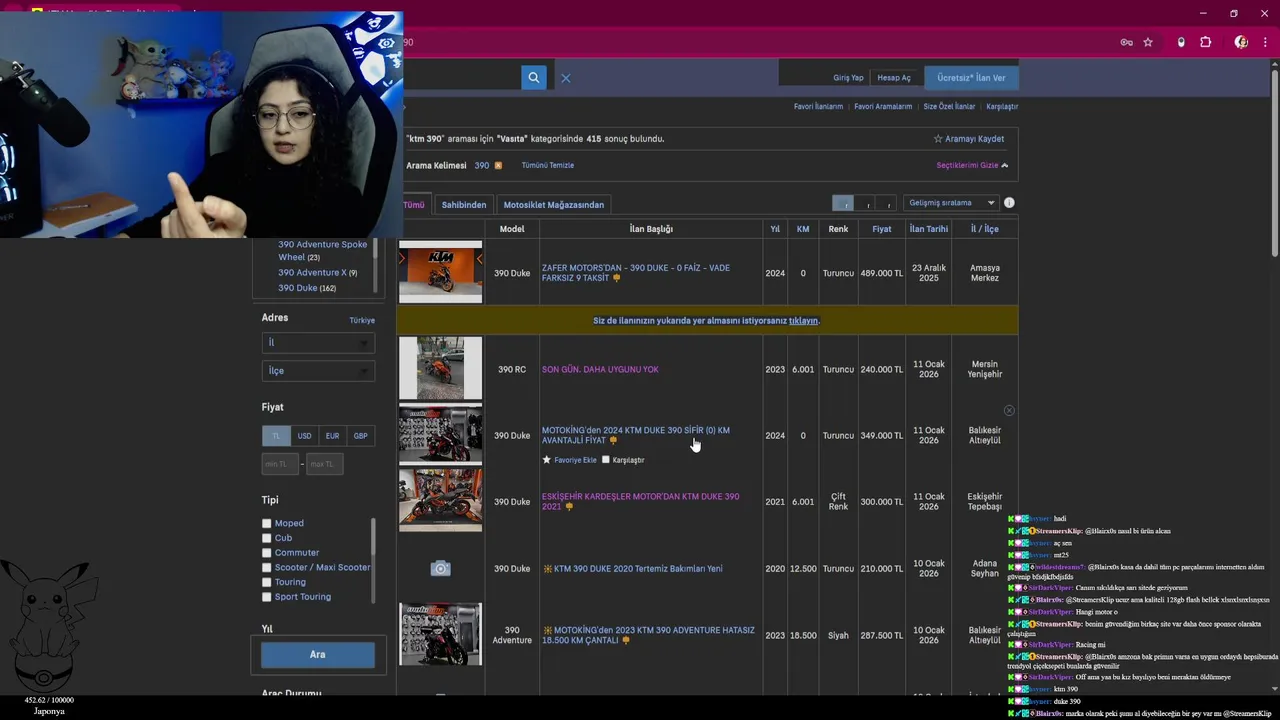Open the İlçe district dropdown
The image size is (1280, 720).
click(x=318, y=371)
